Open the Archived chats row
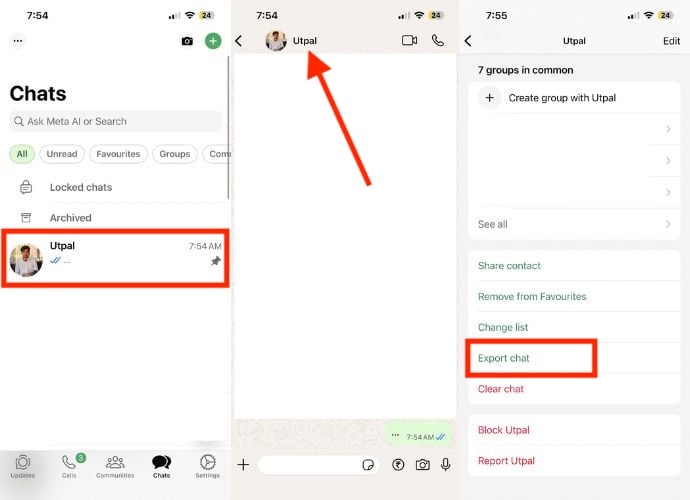 click(x=115, y=217)
